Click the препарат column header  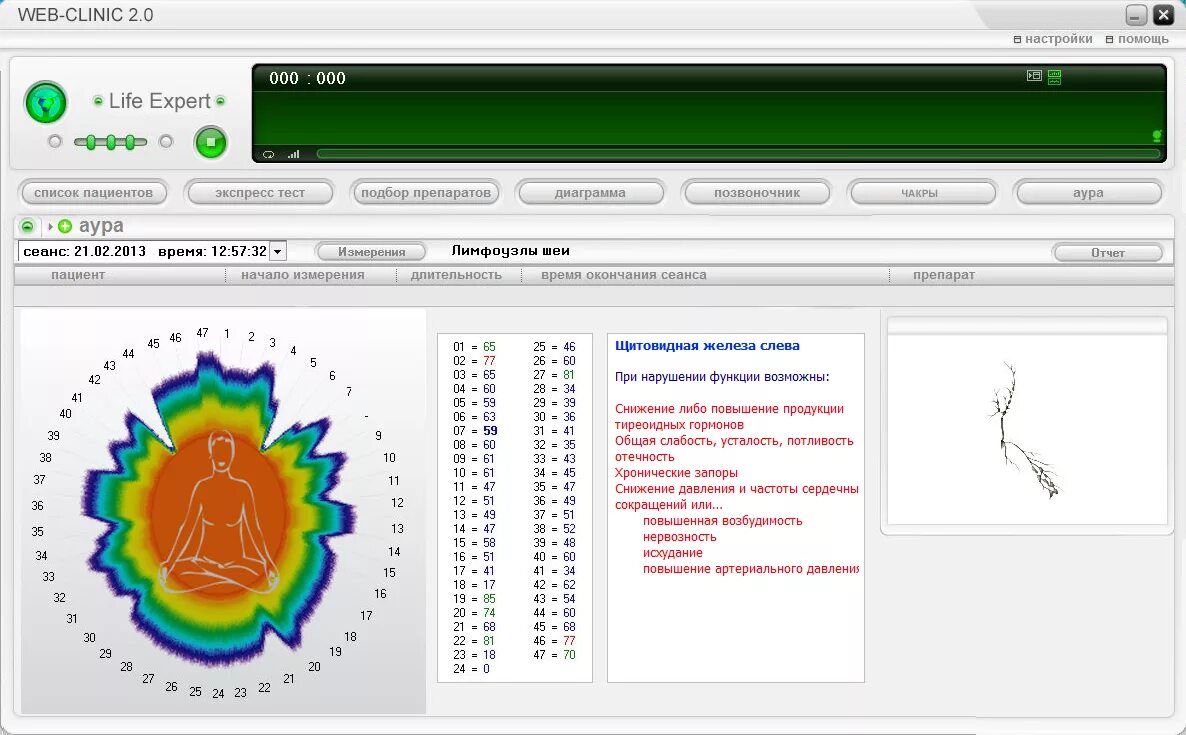pos(944,275)
